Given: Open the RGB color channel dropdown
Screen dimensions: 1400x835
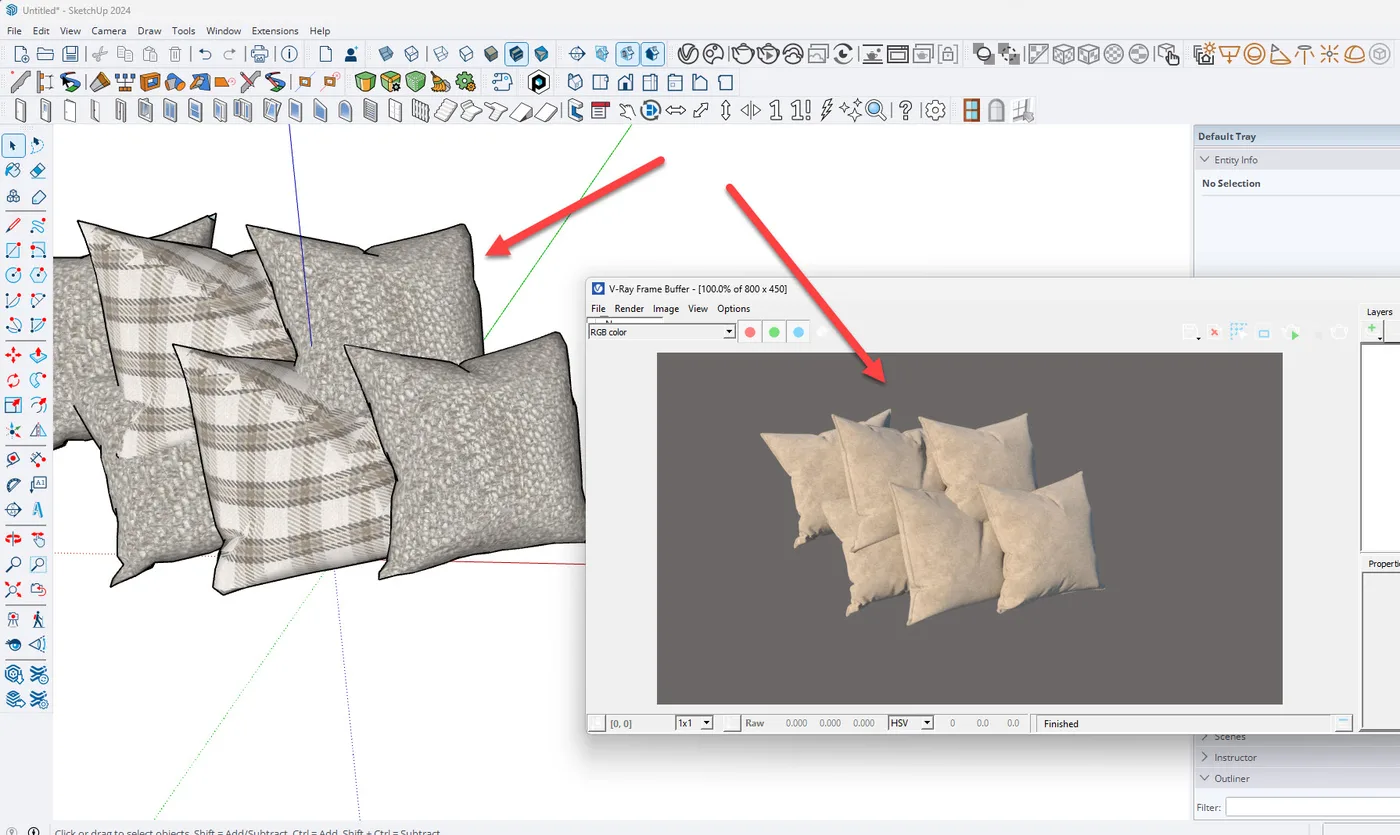Looking at the screenshot, I should [x=727, y=331].
